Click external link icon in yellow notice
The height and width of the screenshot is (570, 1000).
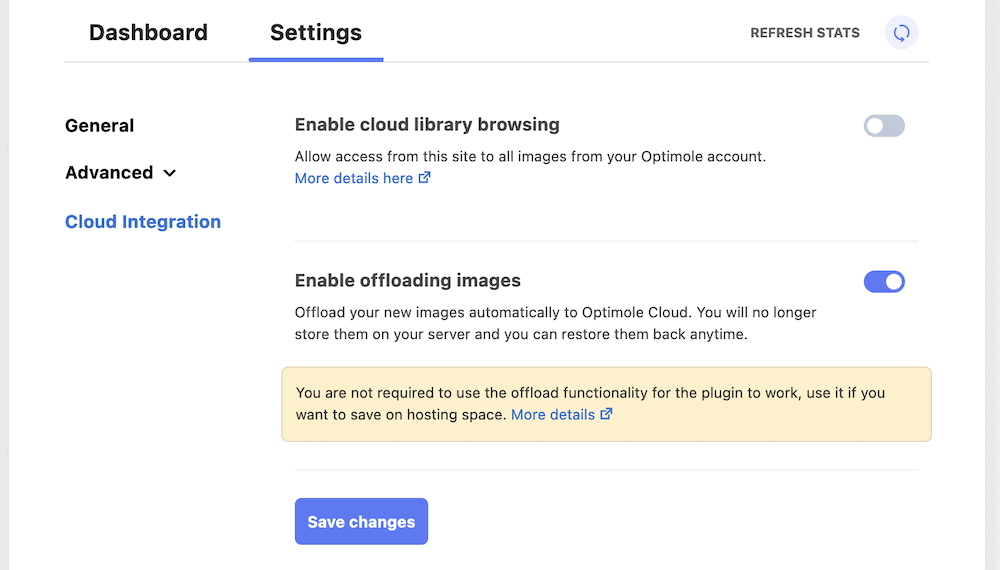pos(607,414)
